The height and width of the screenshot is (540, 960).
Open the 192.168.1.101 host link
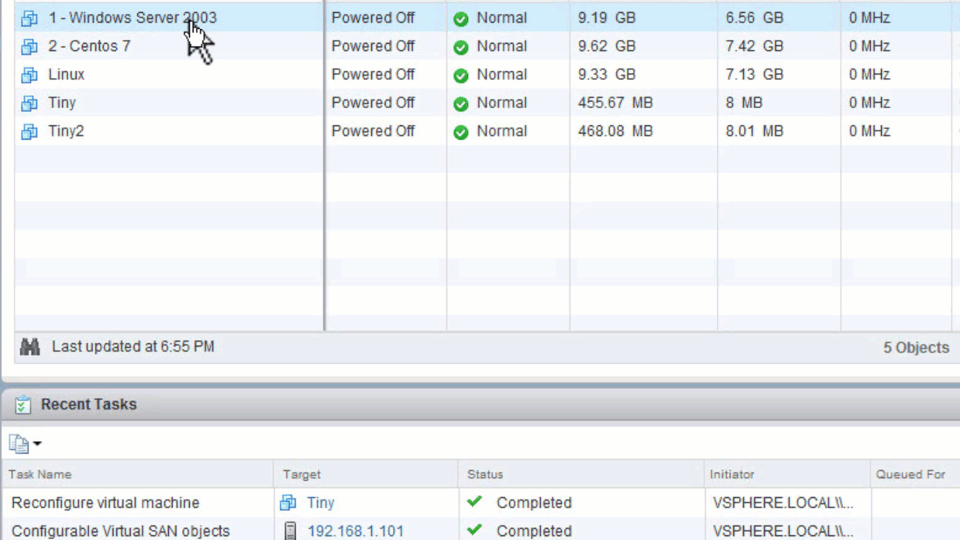pos(355,531)
